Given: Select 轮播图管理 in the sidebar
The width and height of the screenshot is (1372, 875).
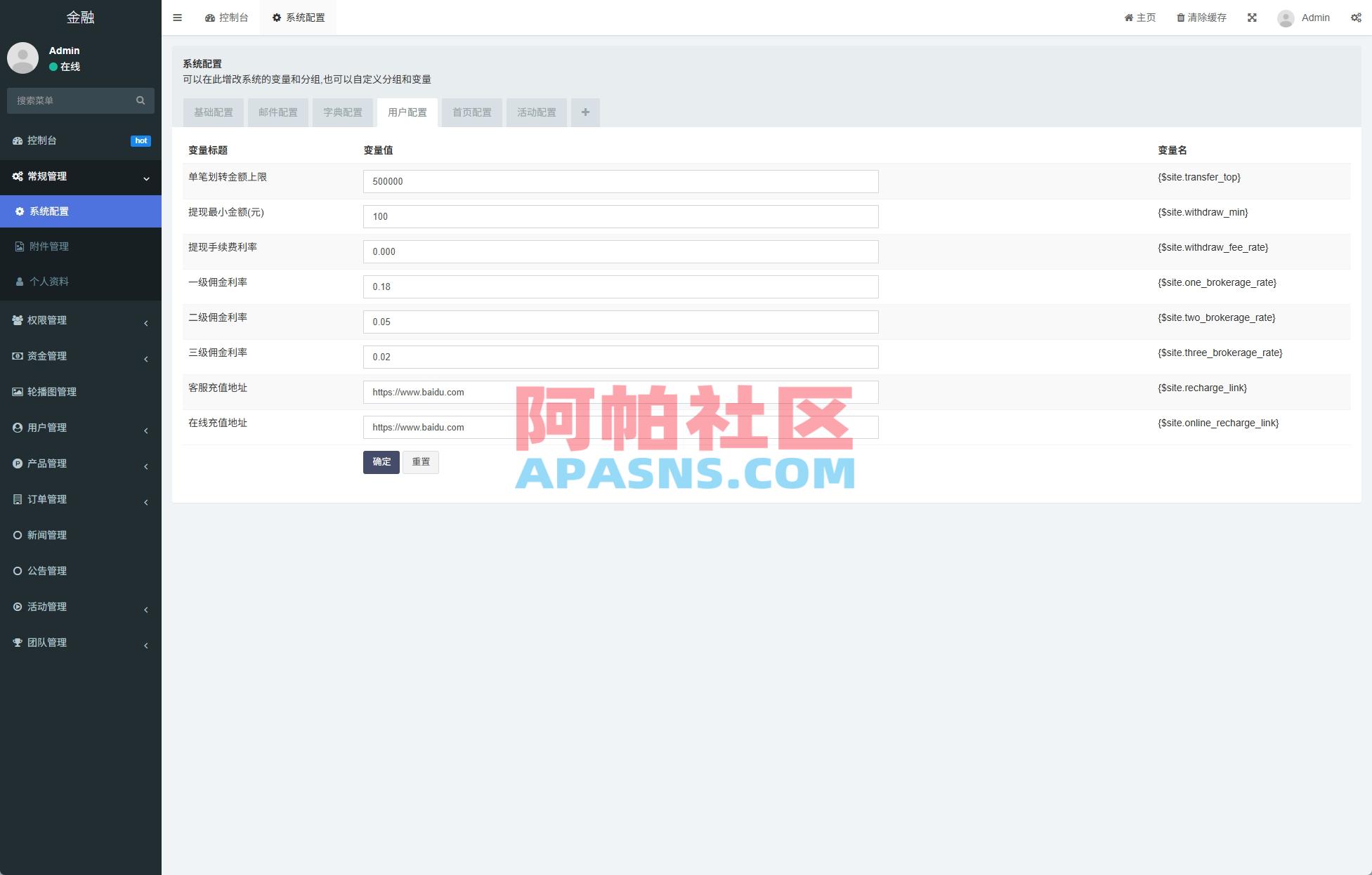Looking at the screenshot, I should tap(52, 392).
